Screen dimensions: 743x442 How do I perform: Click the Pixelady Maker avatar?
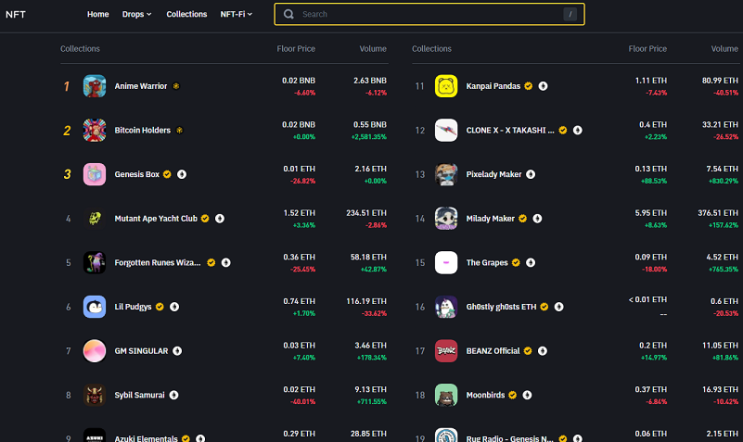[446, 174]
